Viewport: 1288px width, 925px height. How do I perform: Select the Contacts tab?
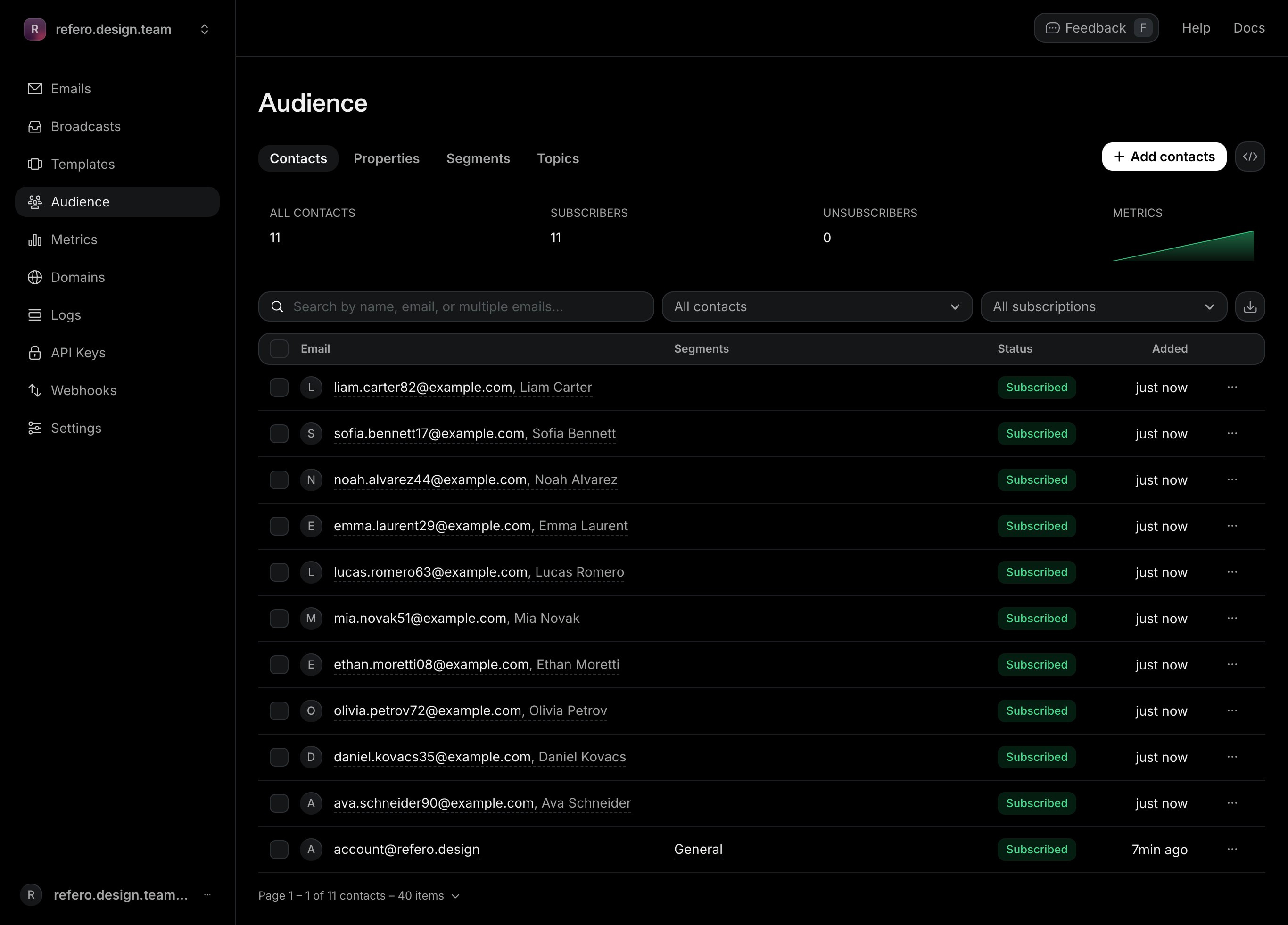point(298,158)
